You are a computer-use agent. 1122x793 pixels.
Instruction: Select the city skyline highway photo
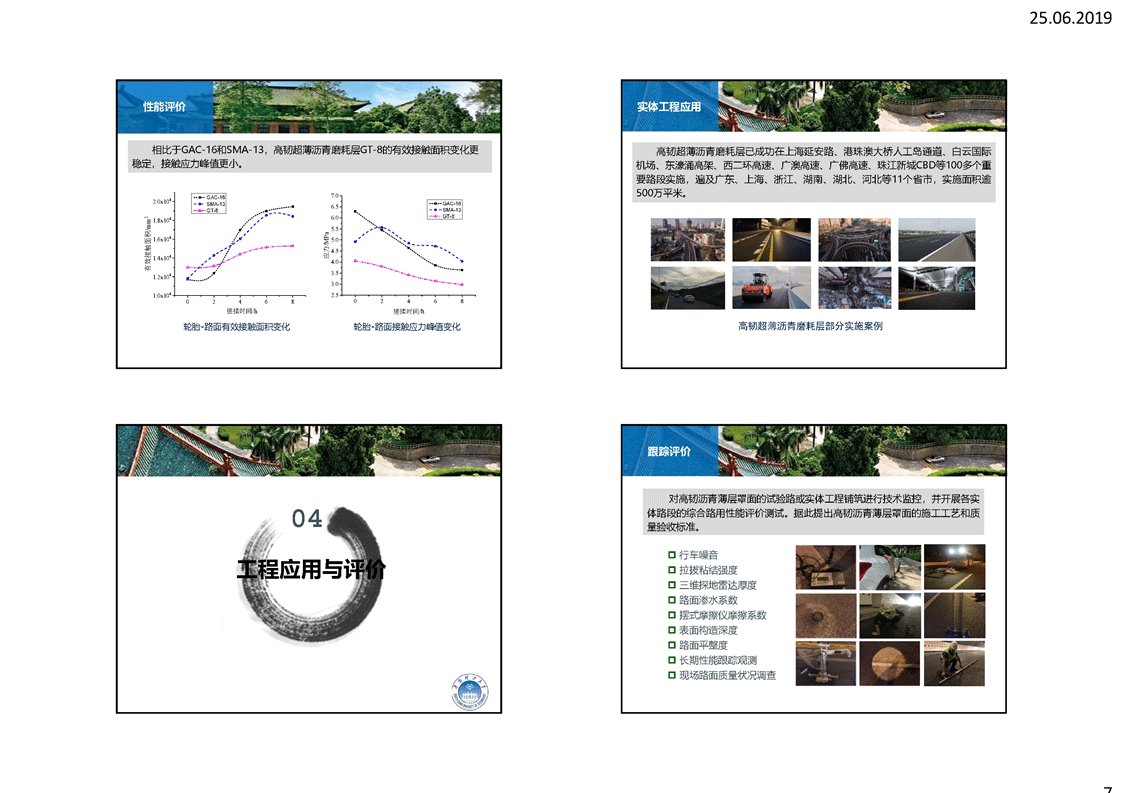coord(688,240)
